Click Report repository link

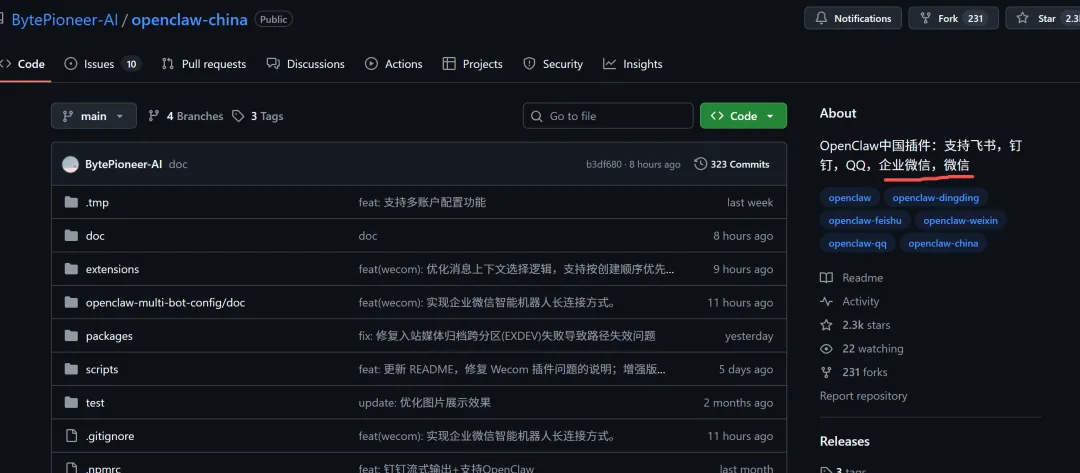(x=863, y=396)
